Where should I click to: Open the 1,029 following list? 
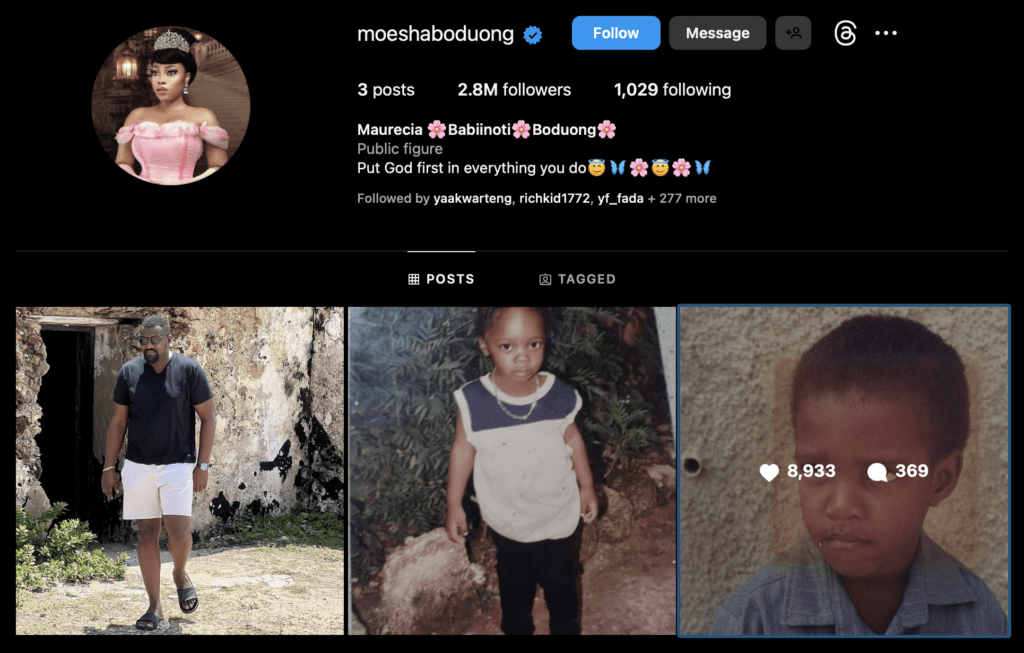673,90
